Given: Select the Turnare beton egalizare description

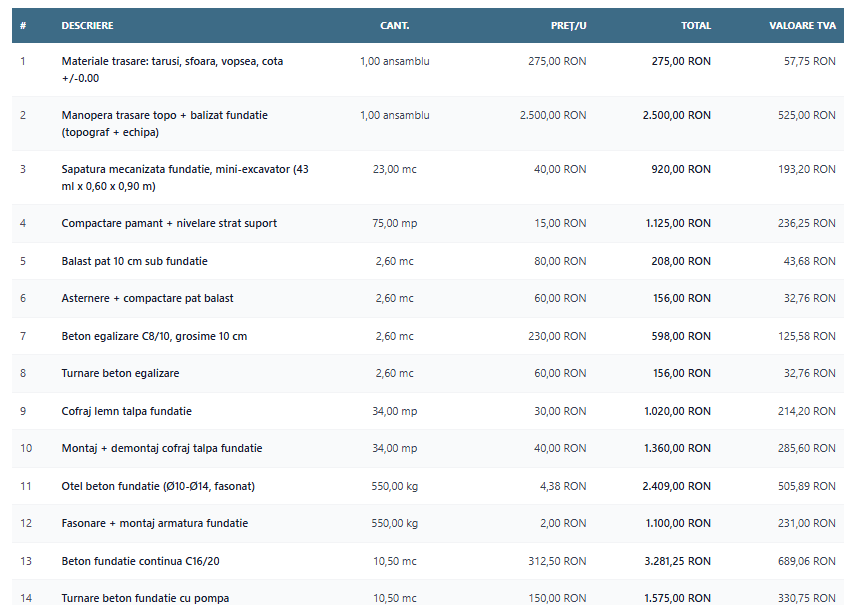Looking at the screenshot, I should (x=120, y=373).
